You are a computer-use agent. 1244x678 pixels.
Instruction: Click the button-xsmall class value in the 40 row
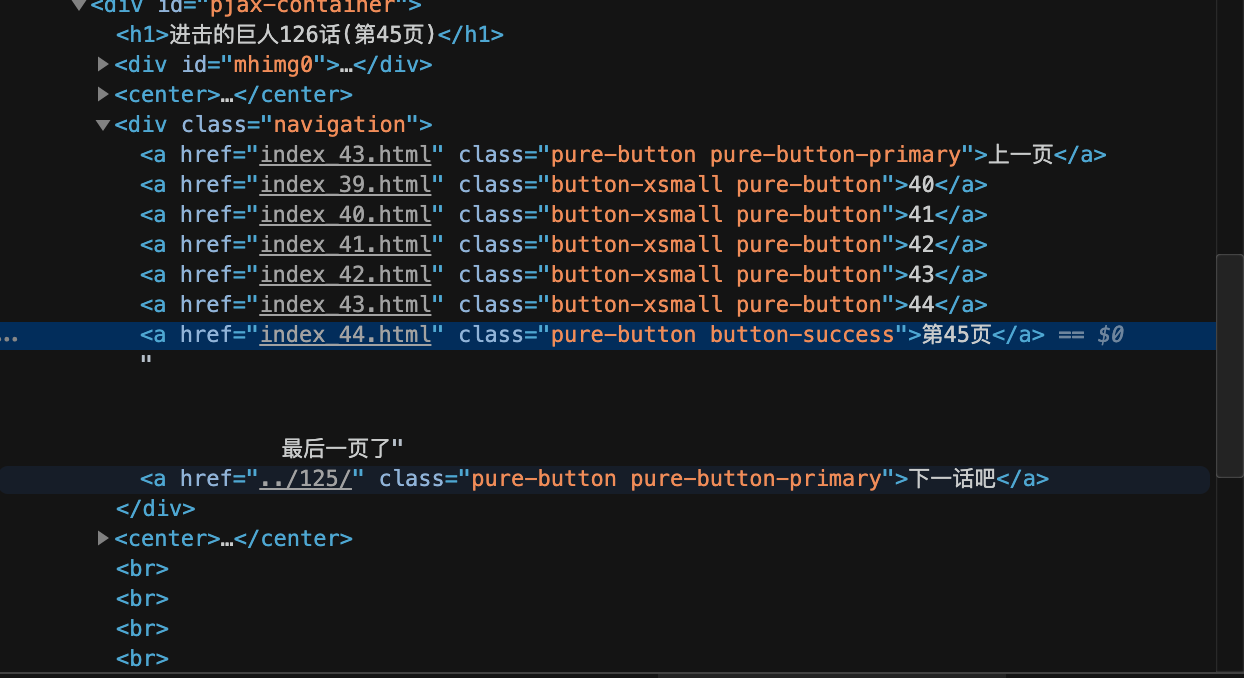(x=716, y=185)
